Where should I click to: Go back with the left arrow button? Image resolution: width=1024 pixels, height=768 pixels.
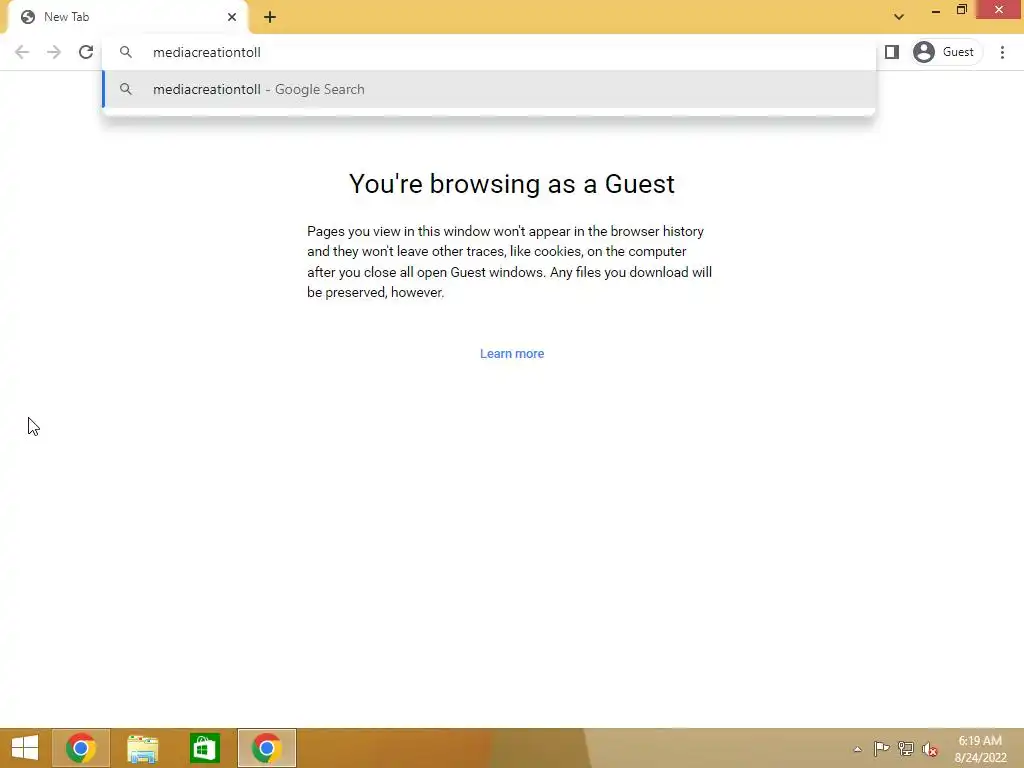pos(22,52)
